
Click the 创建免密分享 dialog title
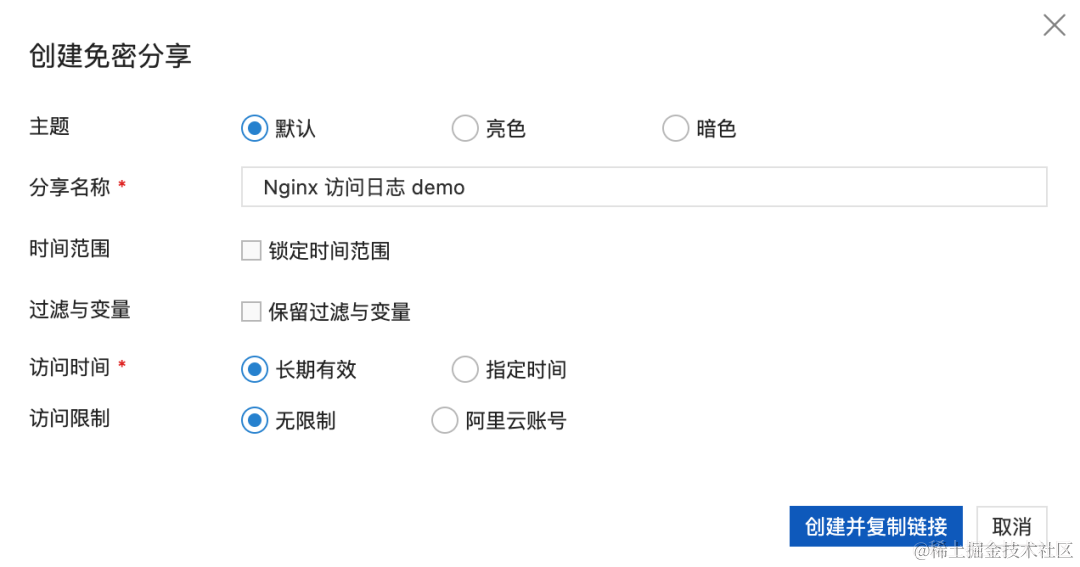click(110, 56)
